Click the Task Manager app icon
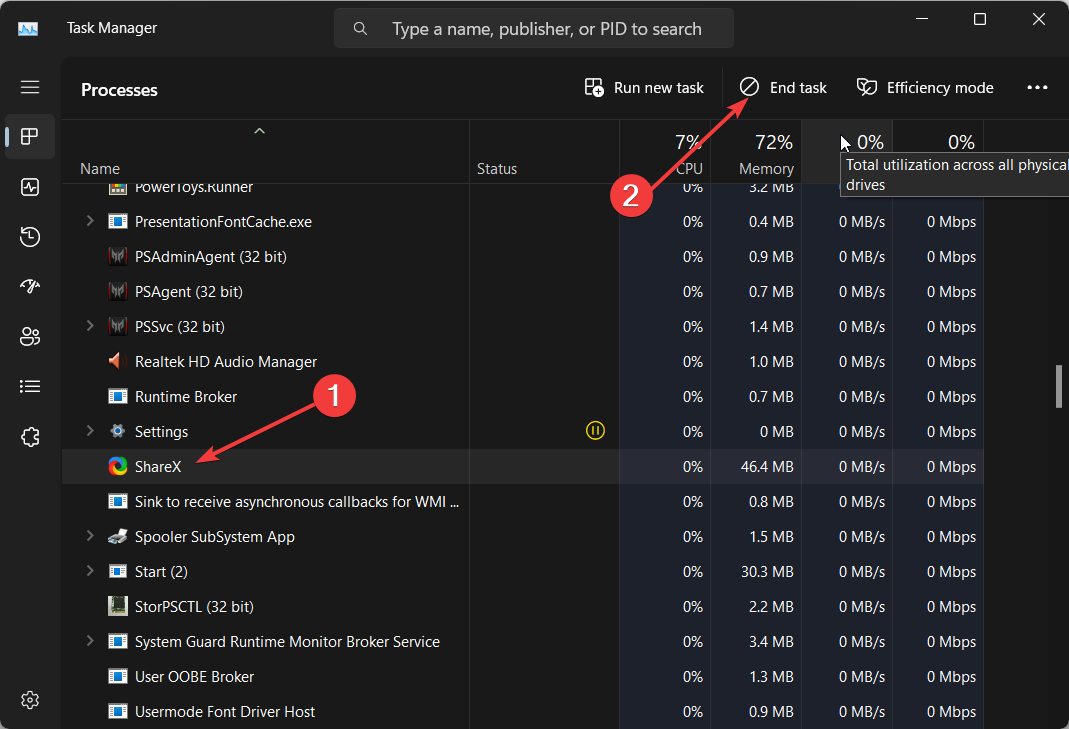The image size is (1069, 729). pos(28,29)
